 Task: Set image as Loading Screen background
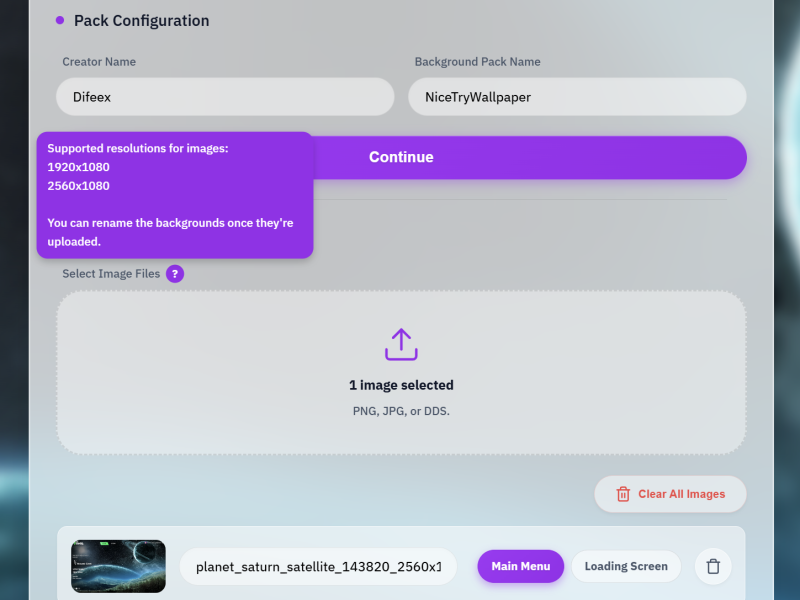[626, 566]
